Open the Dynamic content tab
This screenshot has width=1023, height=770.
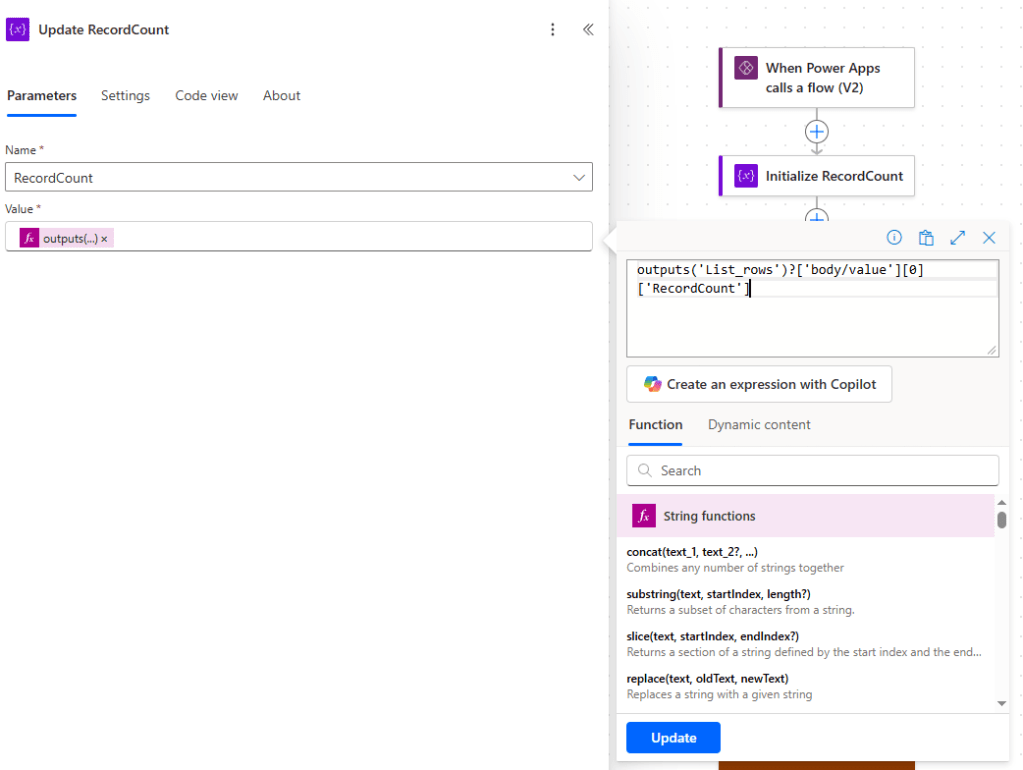tap(758, 424)
